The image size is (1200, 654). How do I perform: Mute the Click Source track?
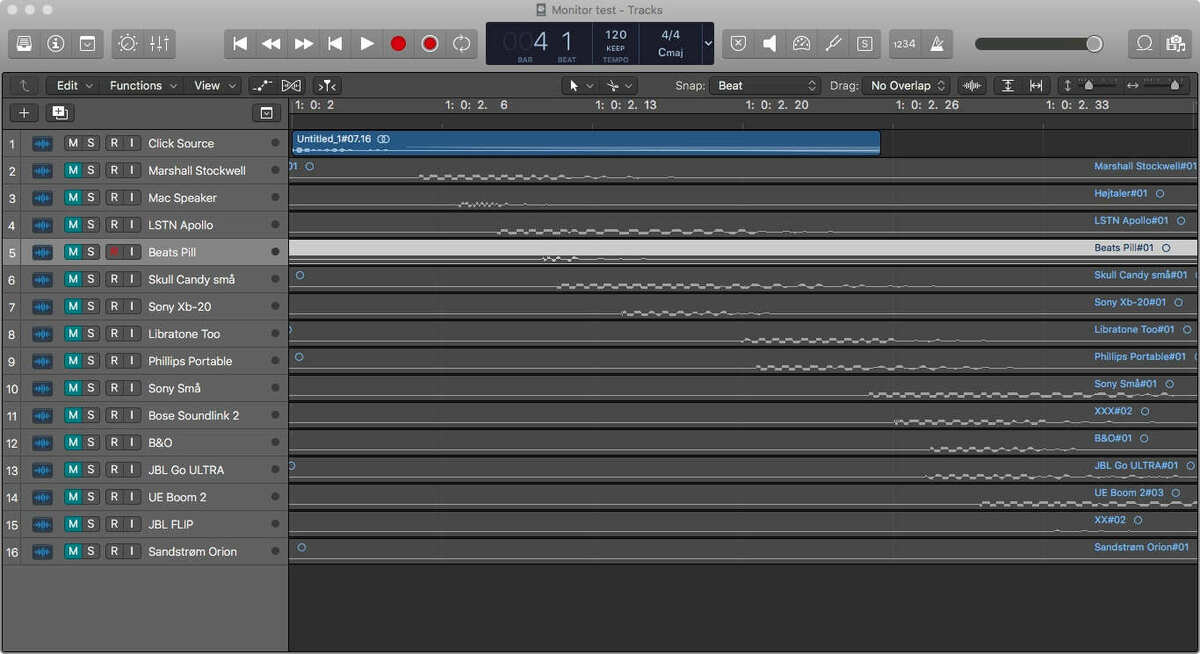[72, 143]
